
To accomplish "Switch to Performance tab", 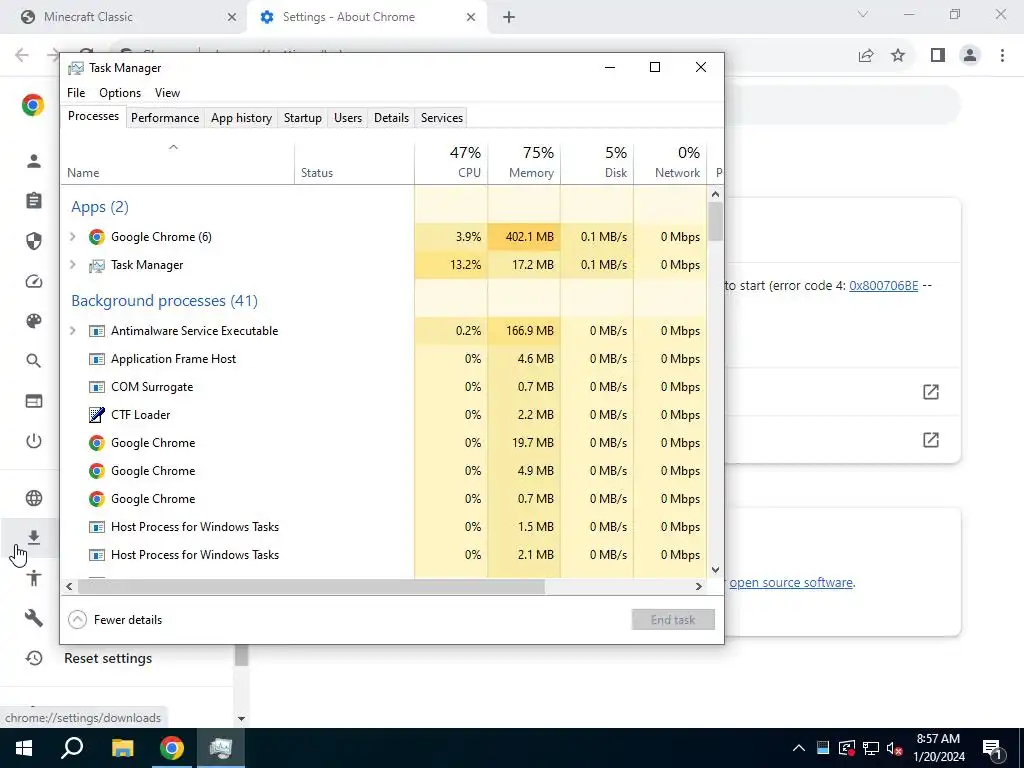I will 165,118.
